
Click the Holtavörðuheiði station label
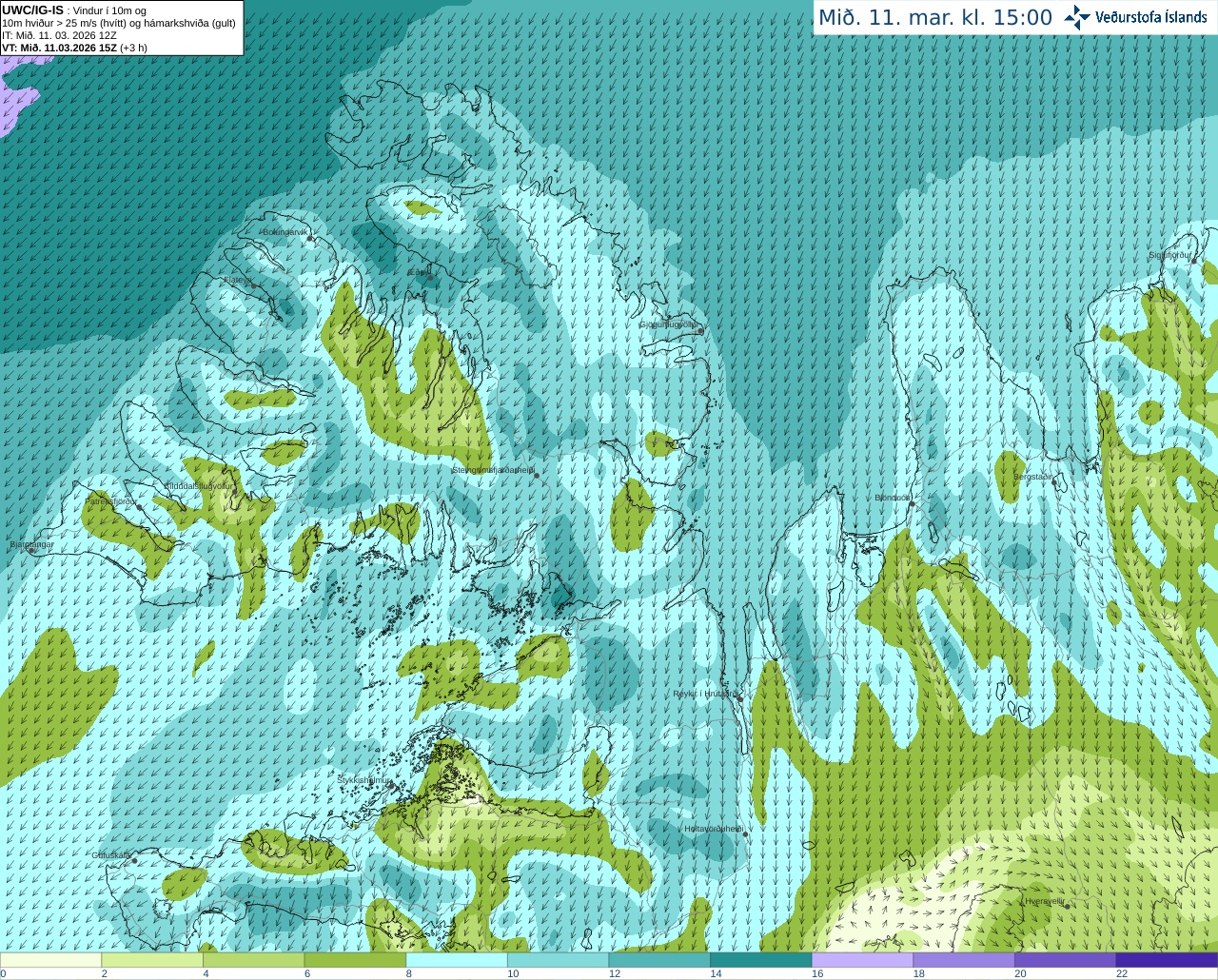[714, 829]
